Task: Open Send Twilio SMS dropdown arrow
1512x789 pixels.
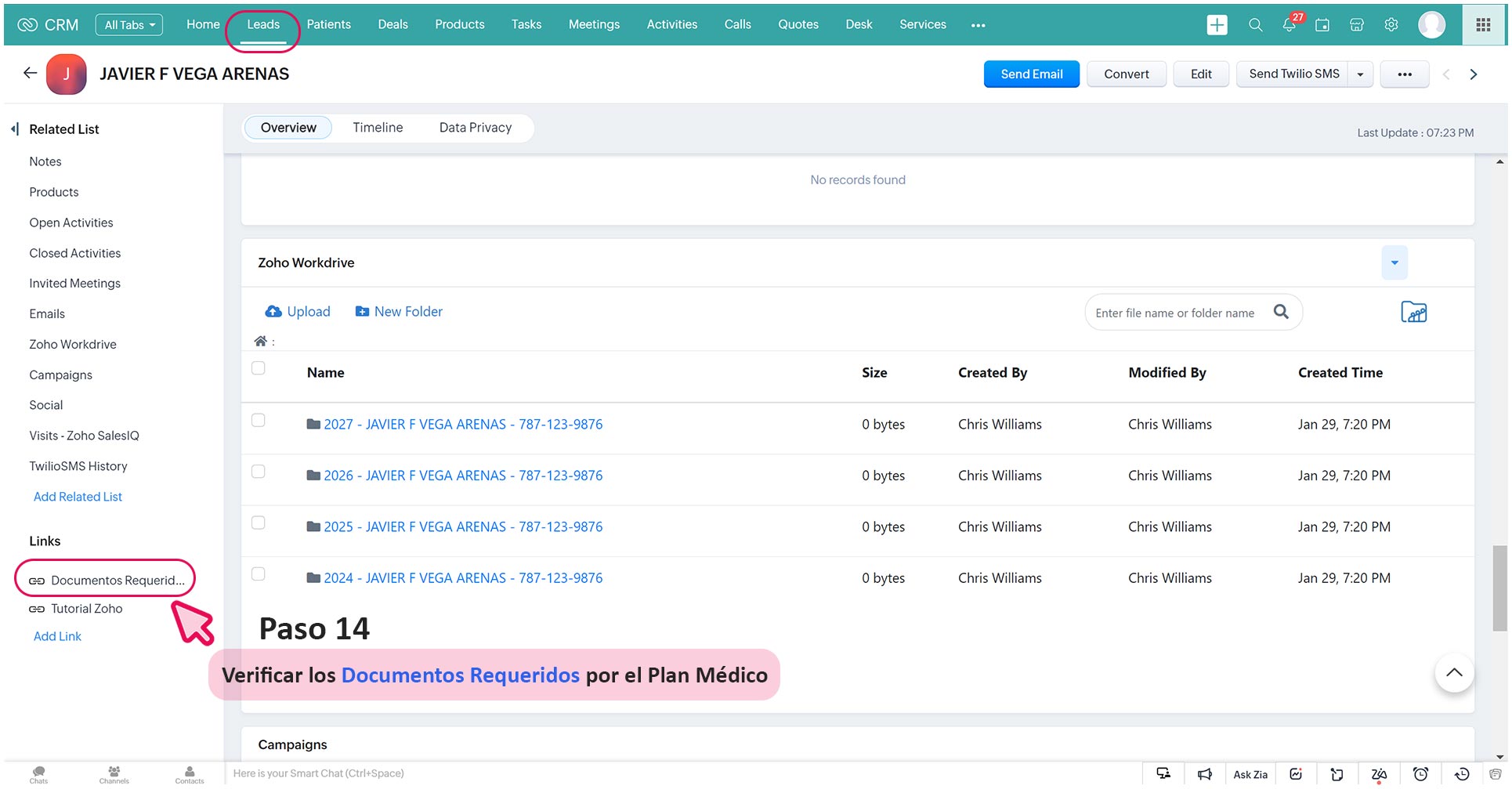Action: coord(1361,74)
